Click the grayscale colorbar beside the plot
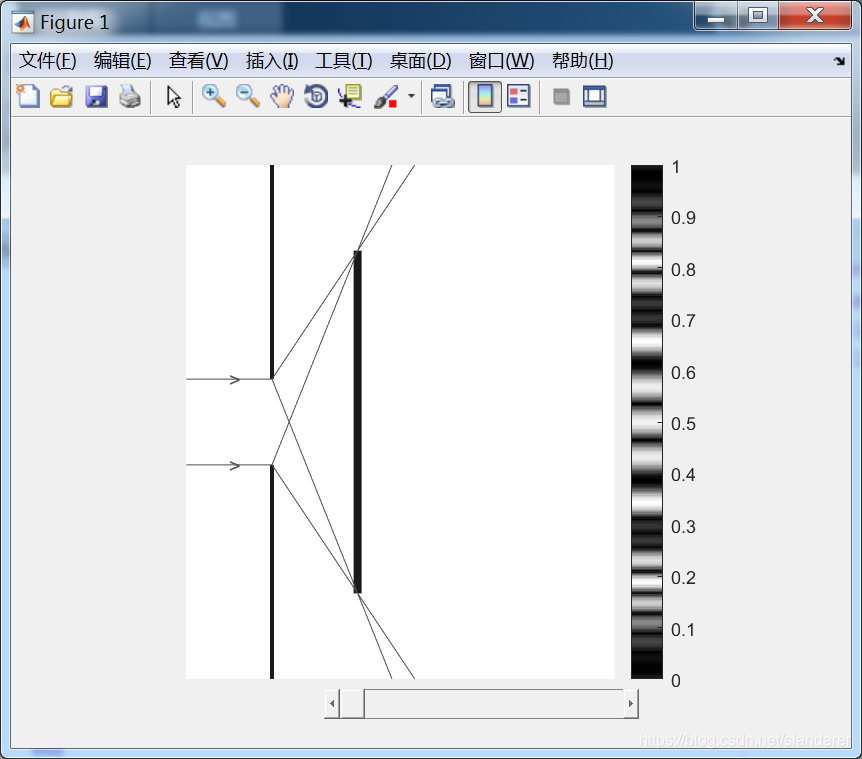 [x=646, y=422]
